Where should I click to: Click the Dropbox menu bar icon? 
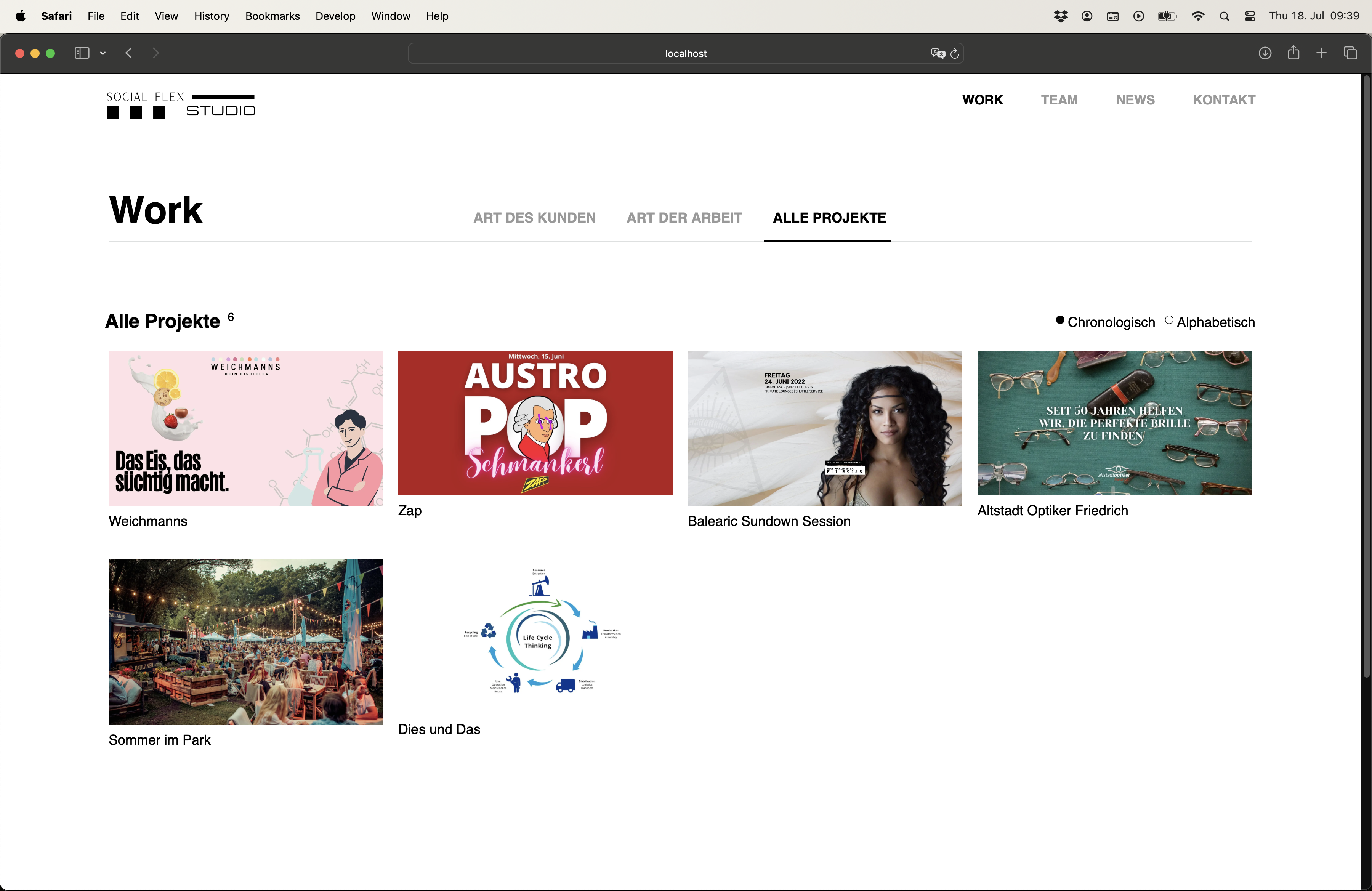[1061, 16]
